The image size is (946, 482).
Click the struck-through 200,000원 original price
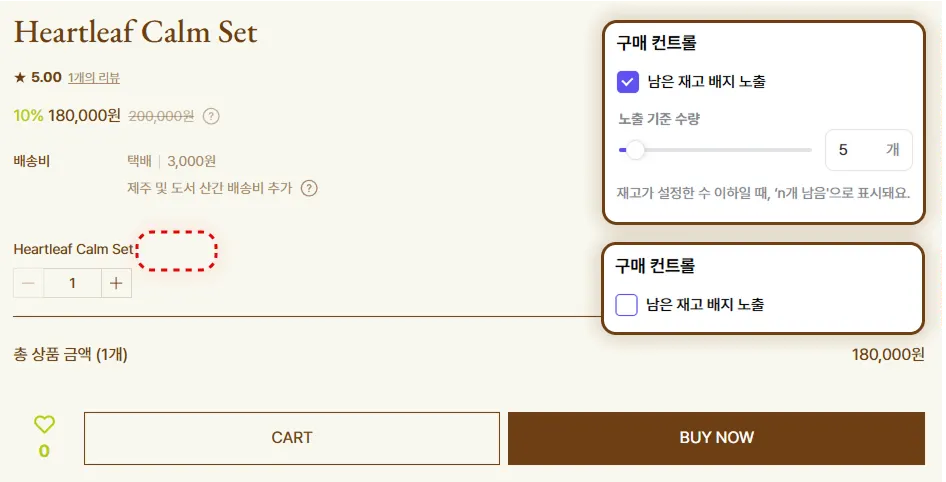pos(161,116)
